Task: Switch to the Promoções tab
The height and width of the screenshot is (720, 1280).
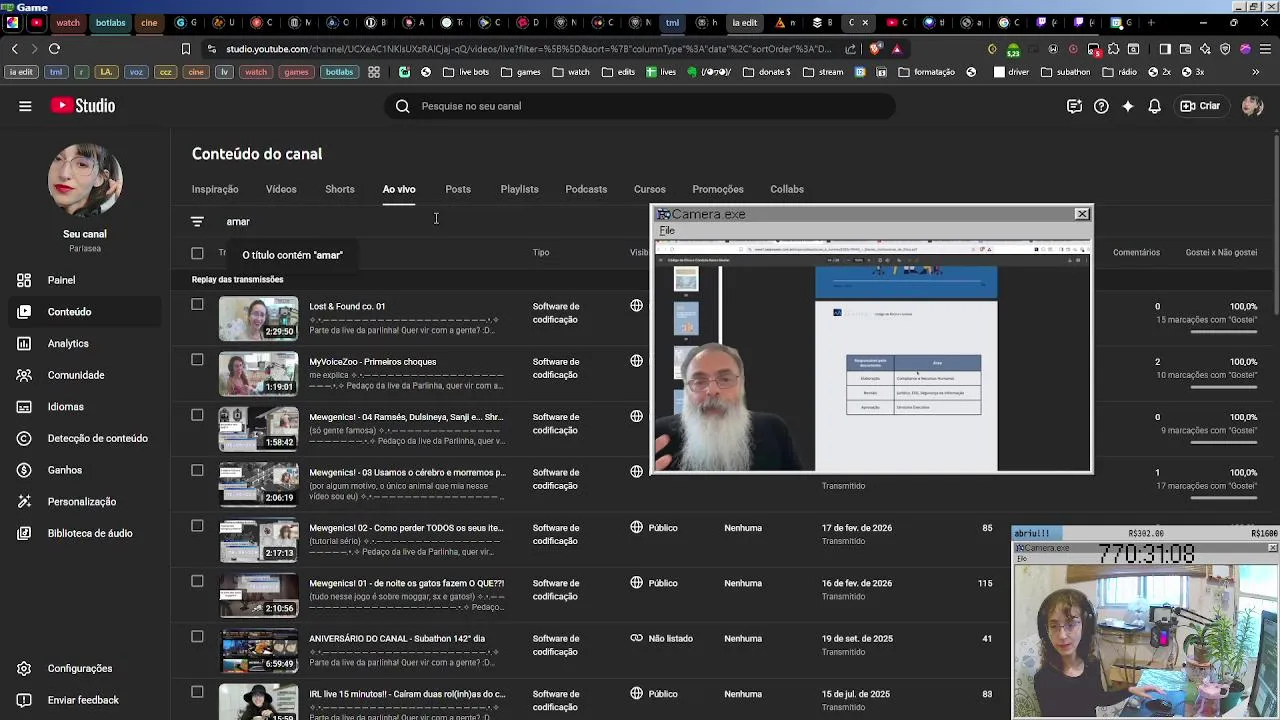Action: [718, 189]
